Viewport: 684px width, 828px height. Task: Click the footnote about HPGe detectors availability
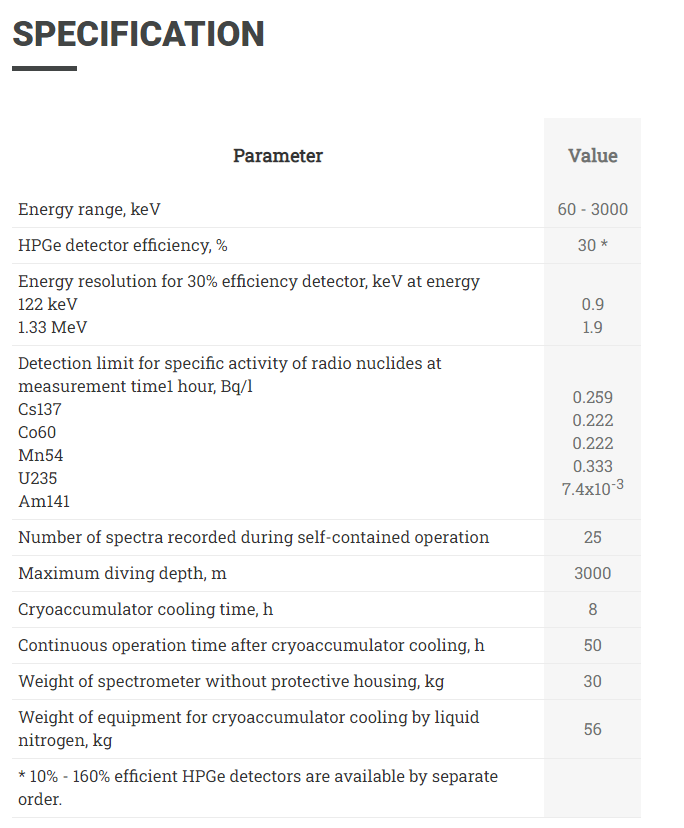click(257, 788)
